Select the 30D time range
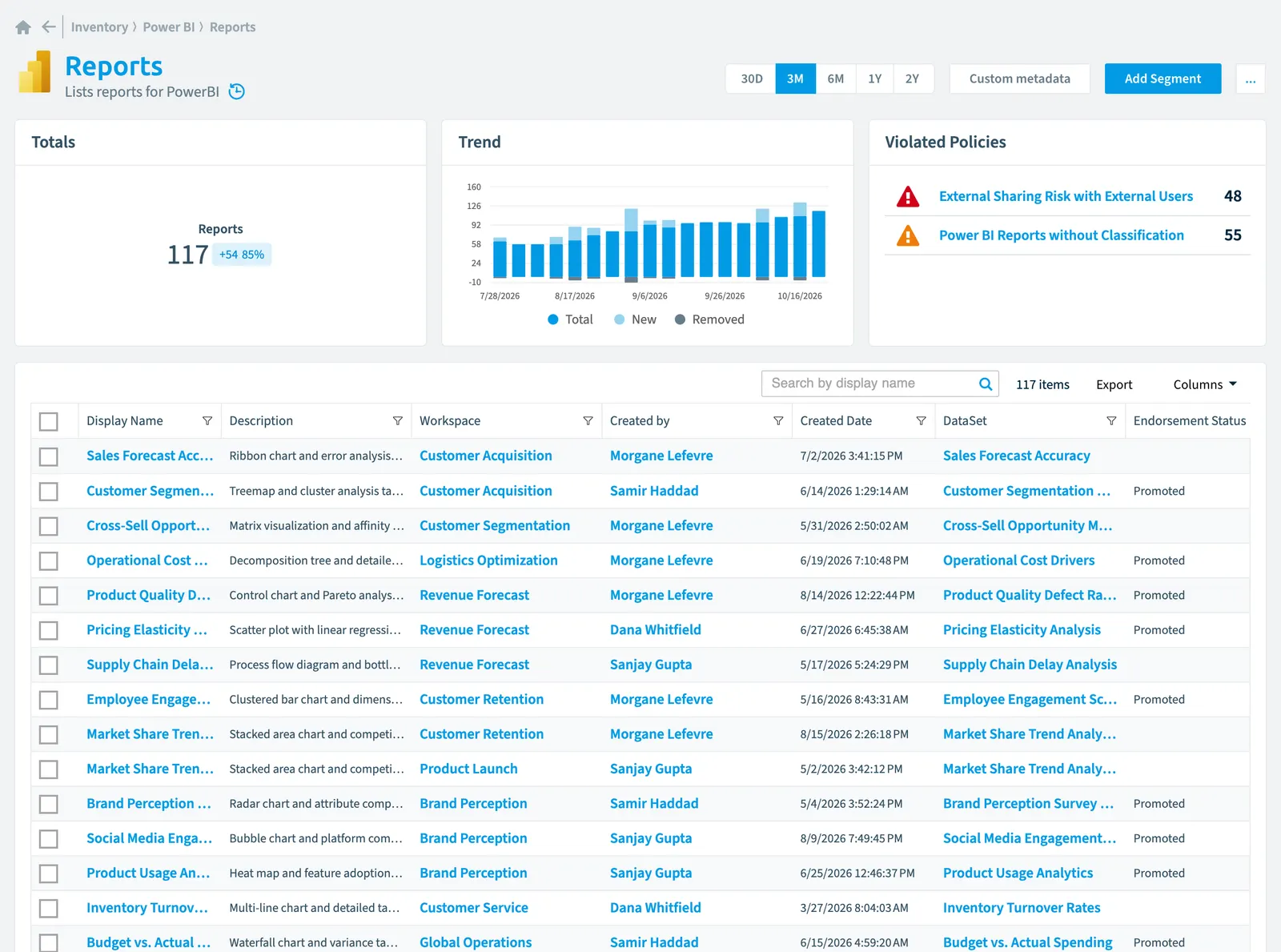 point(751,78)
